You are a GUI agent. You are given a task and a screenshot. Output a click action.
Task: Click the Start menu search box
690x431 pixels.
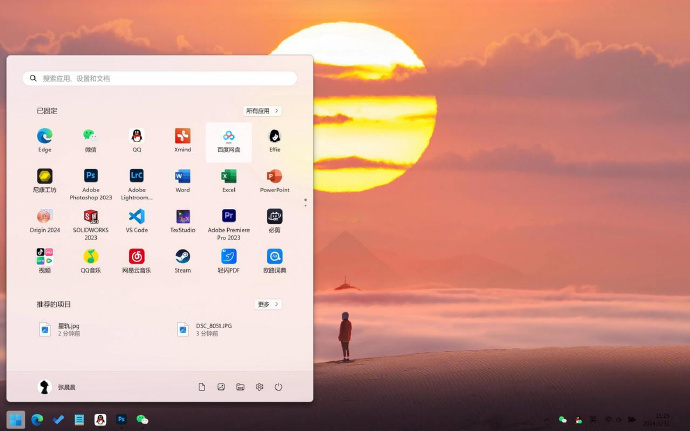click(x=160, y=78)
